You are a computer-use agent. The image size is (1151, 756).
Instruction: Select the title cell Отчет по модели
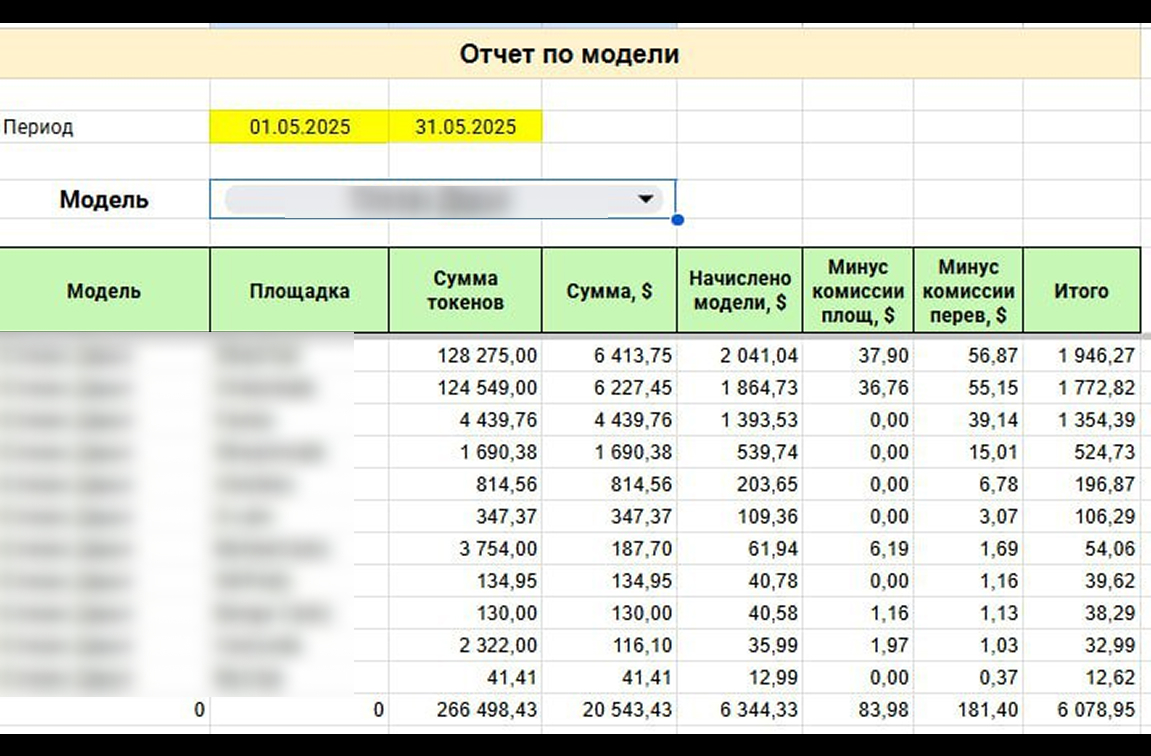click(x=569, y=54)
